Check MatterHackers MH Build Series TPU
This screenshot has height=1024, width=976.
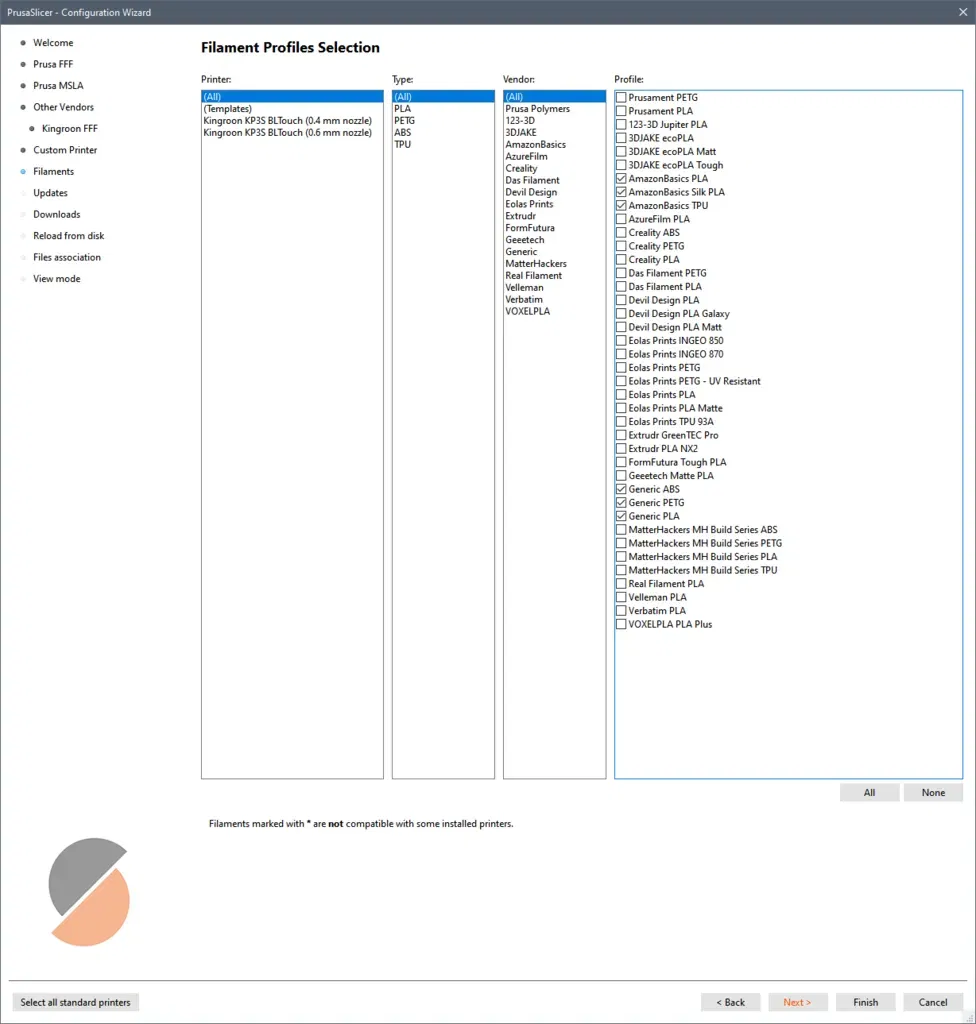pyautogui.click(x=621, y=570)
